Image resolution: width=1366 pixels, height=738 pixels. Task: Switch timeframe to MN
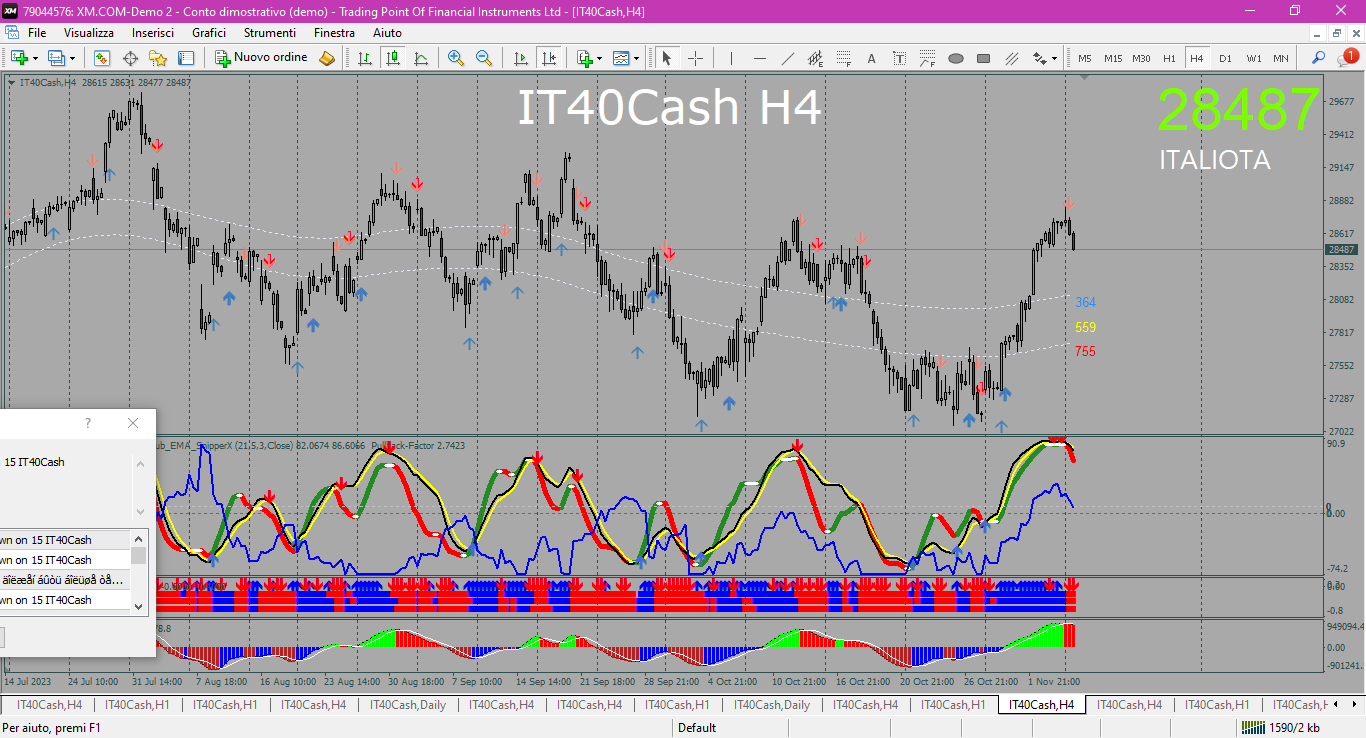tap(1281, 58)
